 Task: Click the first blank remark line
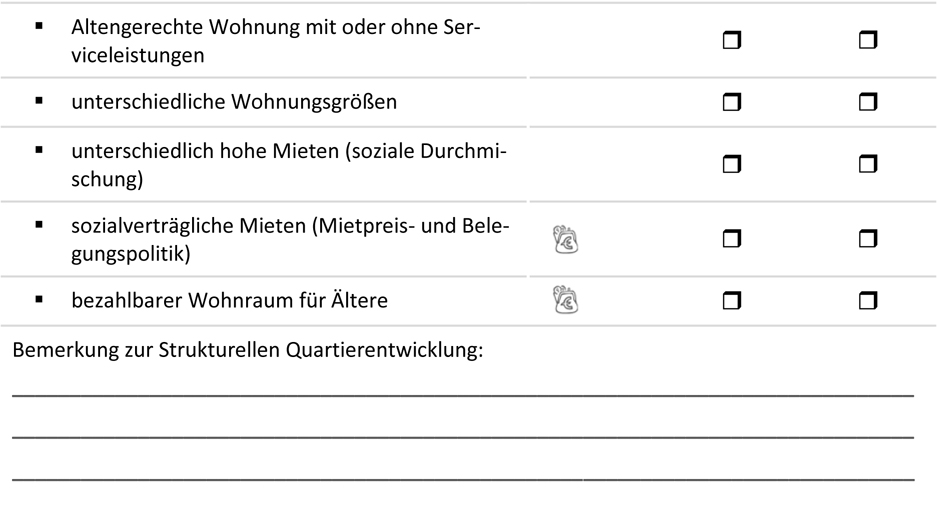point(462,393)
